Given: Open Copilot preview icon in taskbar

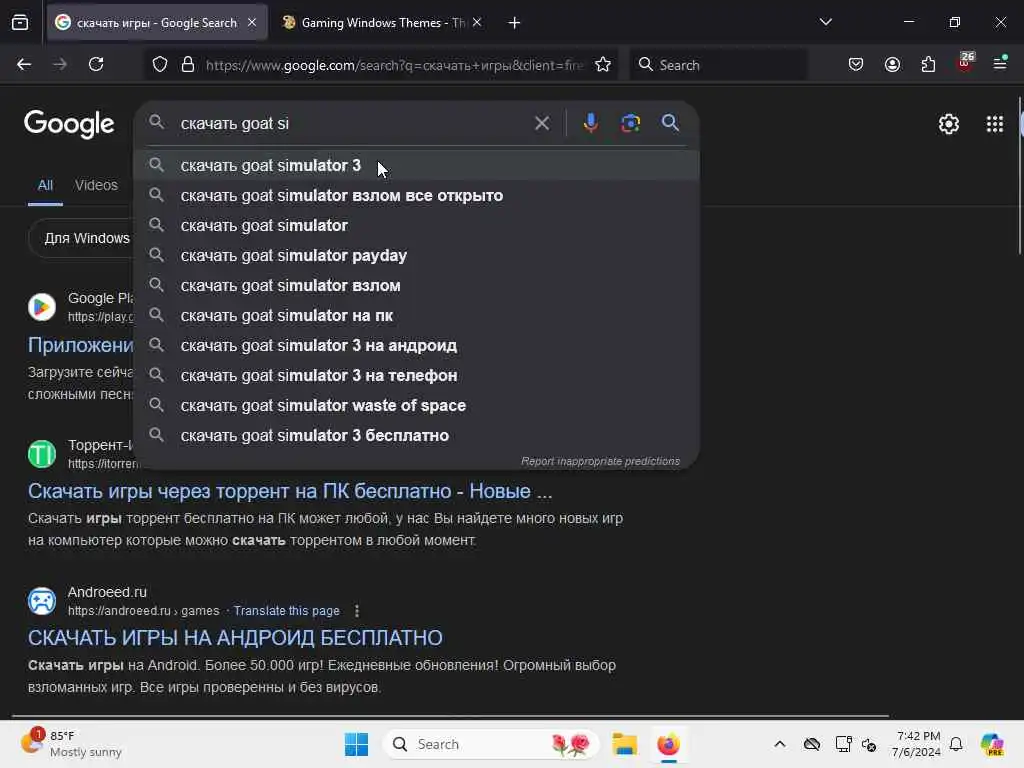Looking at the screenshot, I should coord(992,744).
